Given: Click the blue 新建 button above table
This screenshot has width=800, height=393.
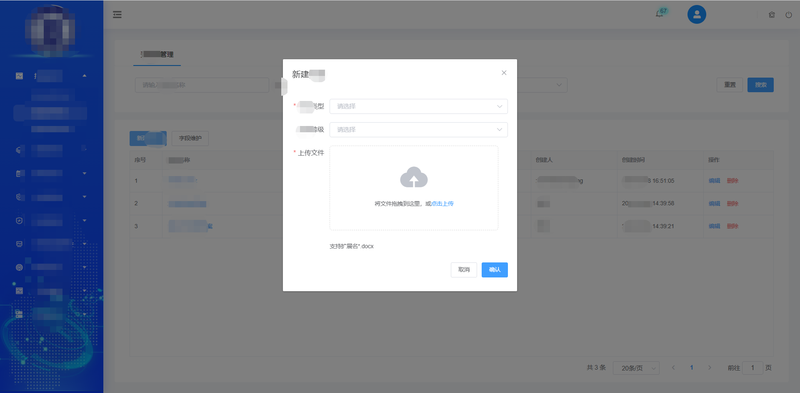Looking at the screenshot, I should tap(148, 138).
